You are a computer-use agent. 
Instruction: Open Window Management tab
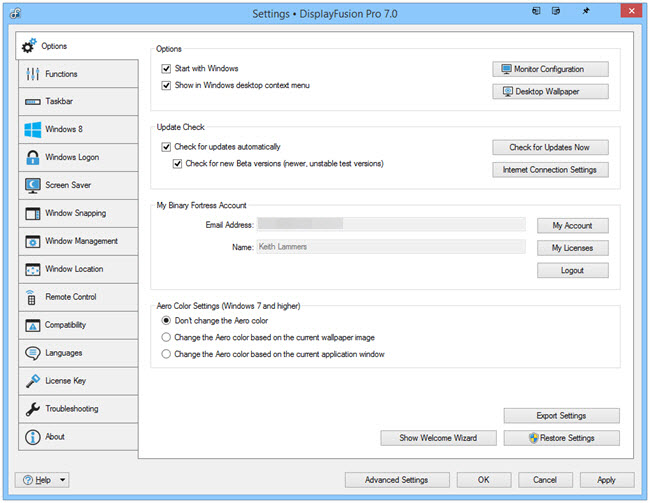click(78, 241)
